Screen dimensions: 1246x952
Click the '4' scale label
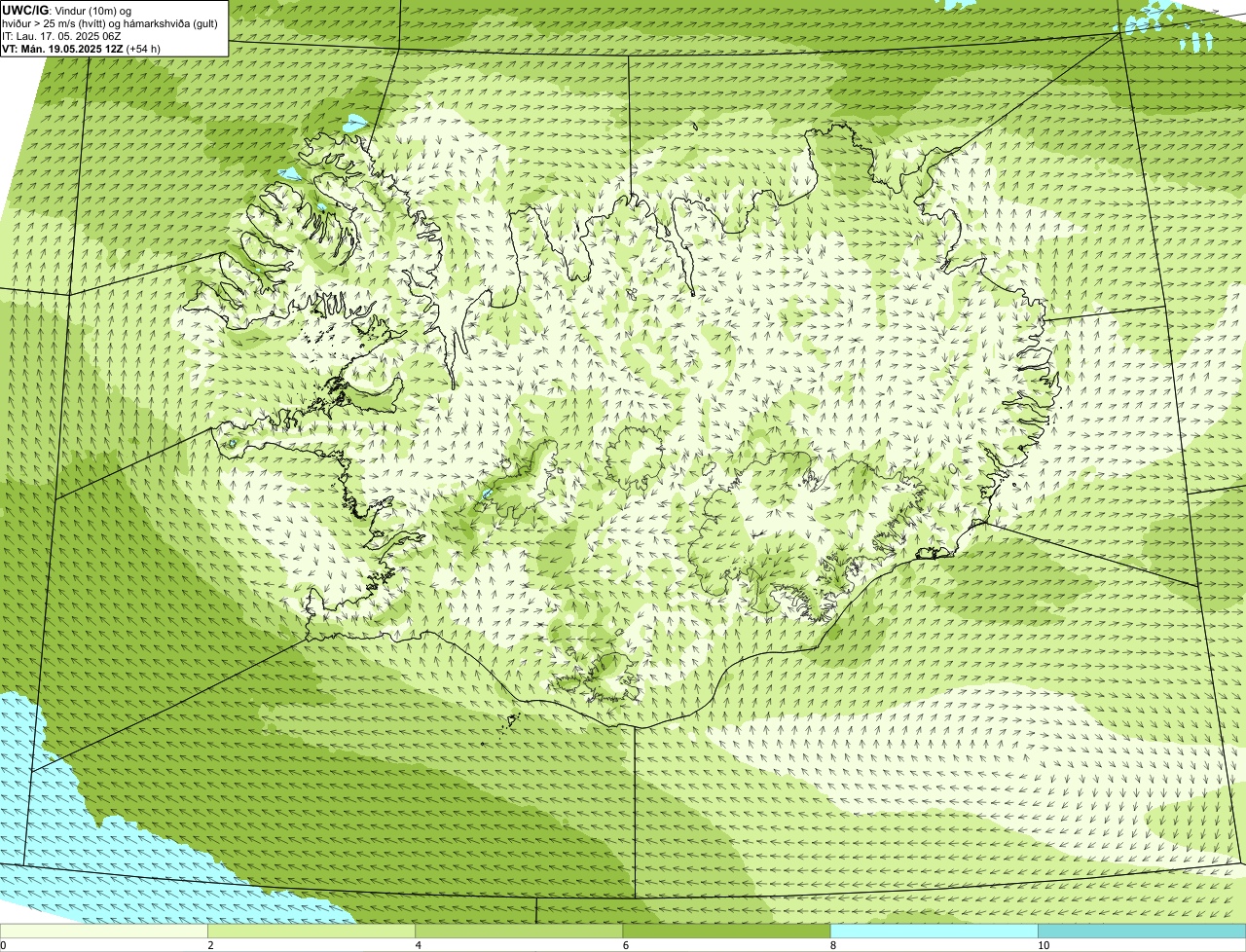(418, 945)
